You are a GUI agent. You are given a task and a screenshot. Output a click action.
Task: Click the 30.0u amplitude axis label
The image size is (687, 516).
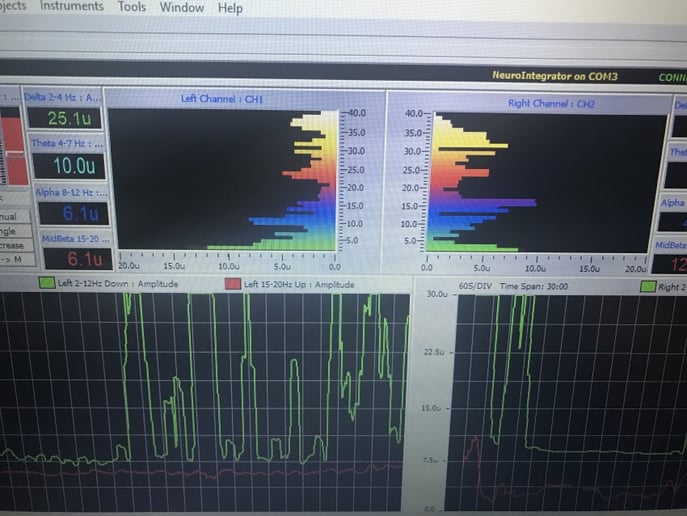[x=437, y=294]
